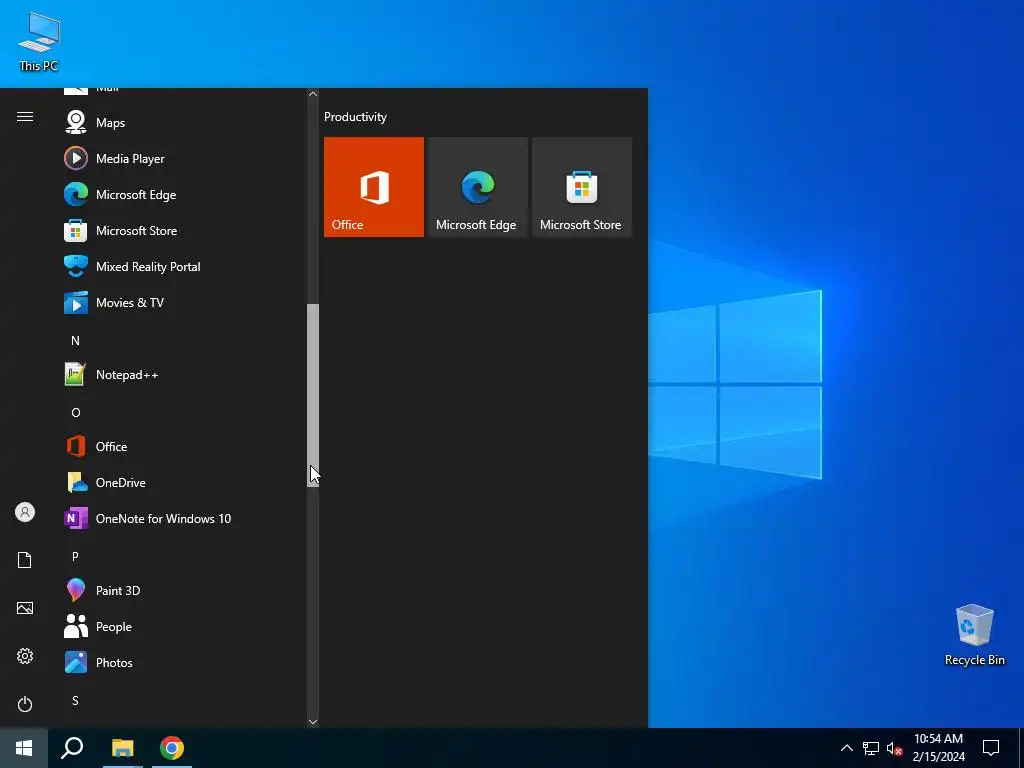Click the Microsoft Edge tile
The image size is (1024, 768).
pos(477,187)
